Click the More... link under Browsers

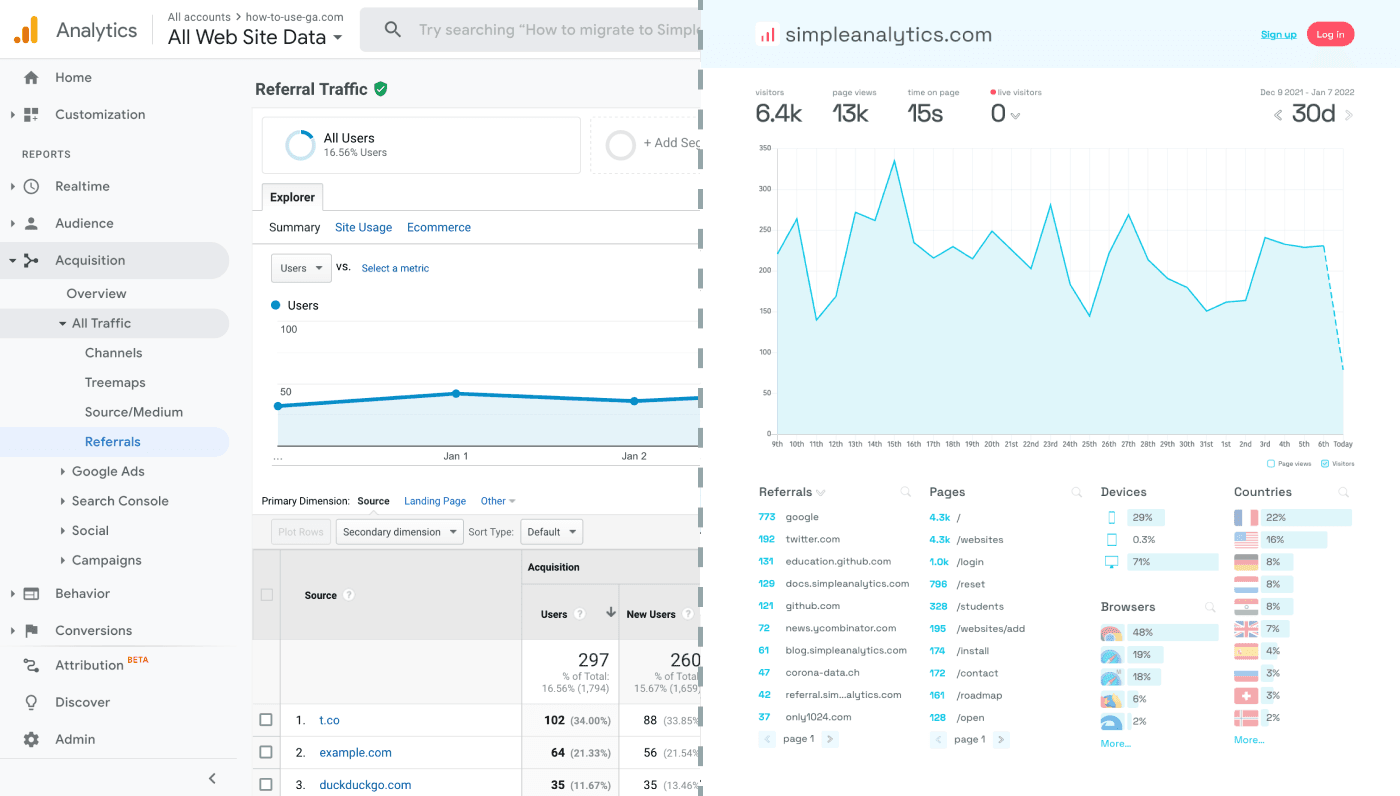(1115, 743)
